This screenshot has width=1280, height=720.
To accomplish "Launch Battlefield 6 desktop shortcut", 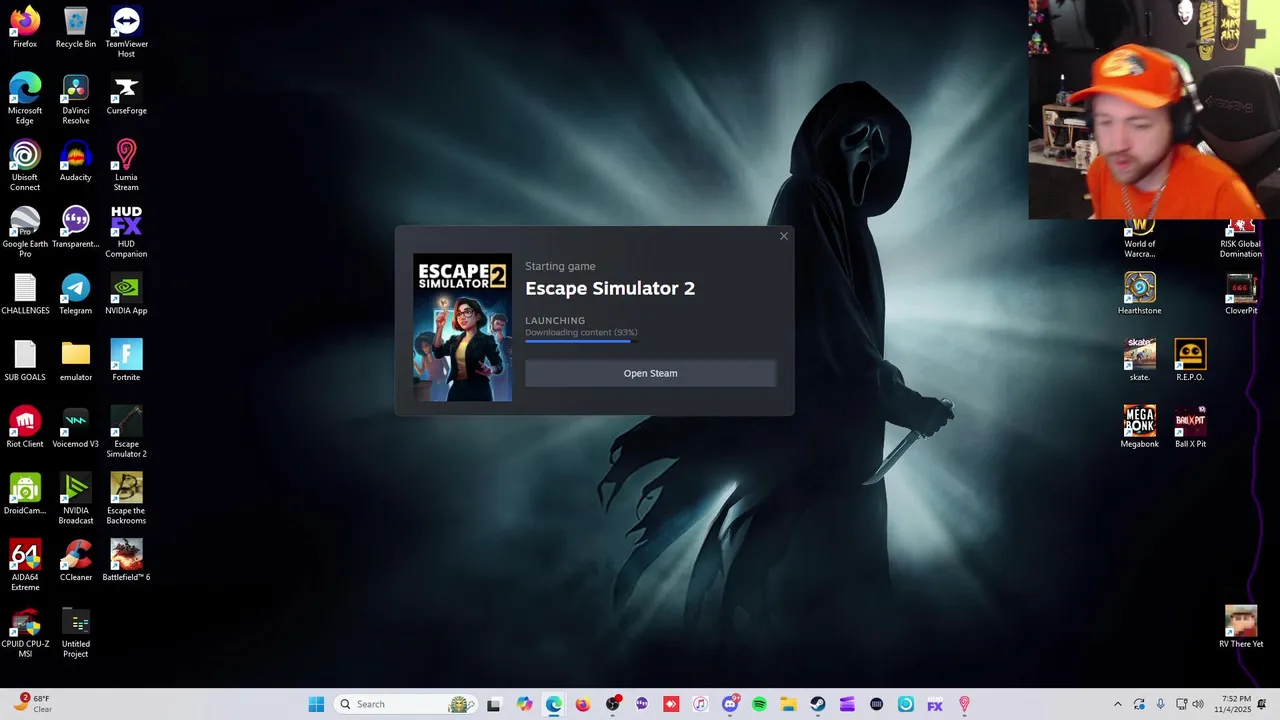I will (126, 560).
